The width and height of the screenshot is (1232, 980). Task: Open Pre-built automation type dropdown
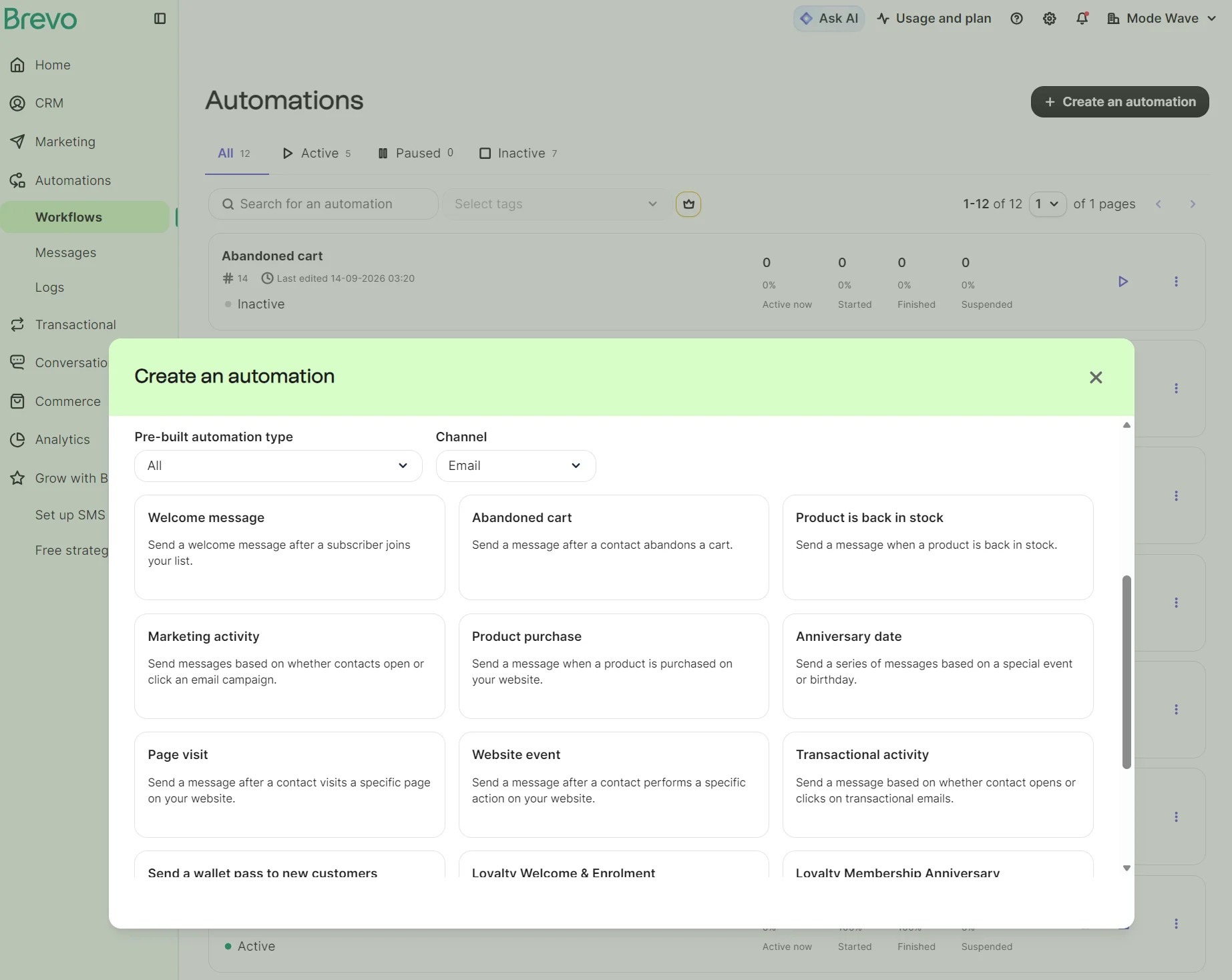[x=278, y=466]
